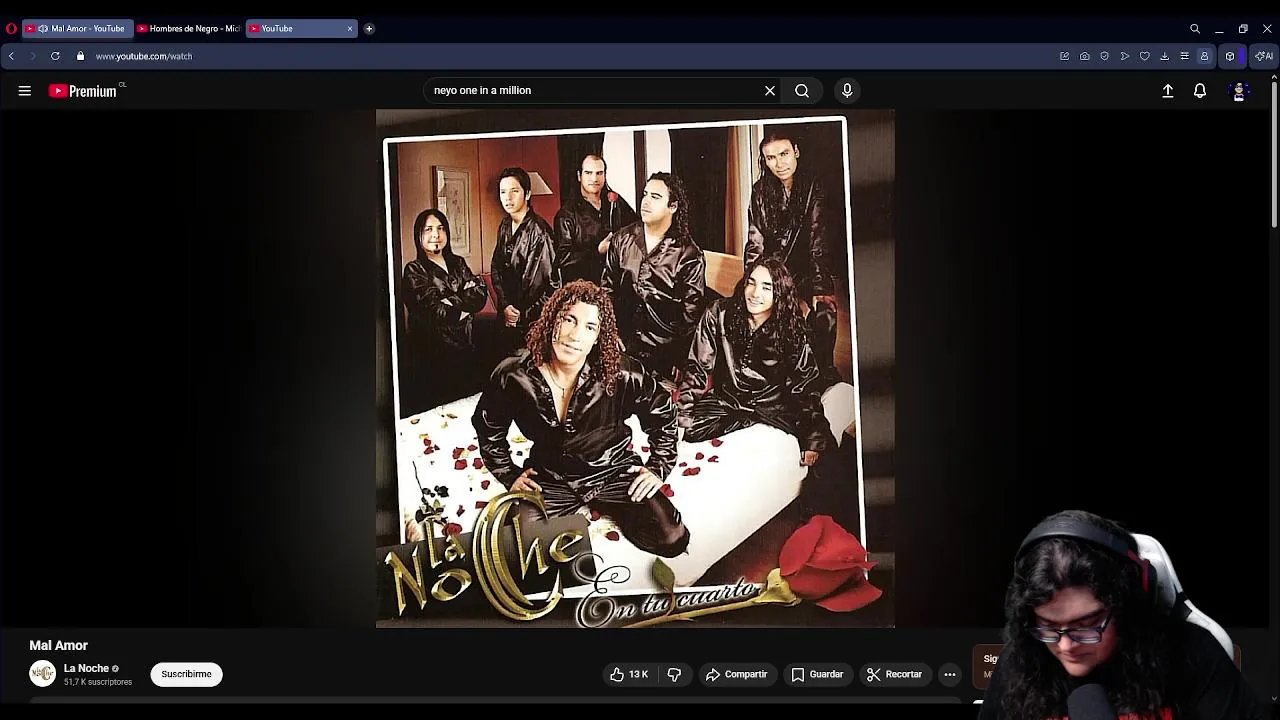The width and height of the screenshot is (1280, 720).
Task: Open the ad blocker shield icon
Action: point(1104,56)
